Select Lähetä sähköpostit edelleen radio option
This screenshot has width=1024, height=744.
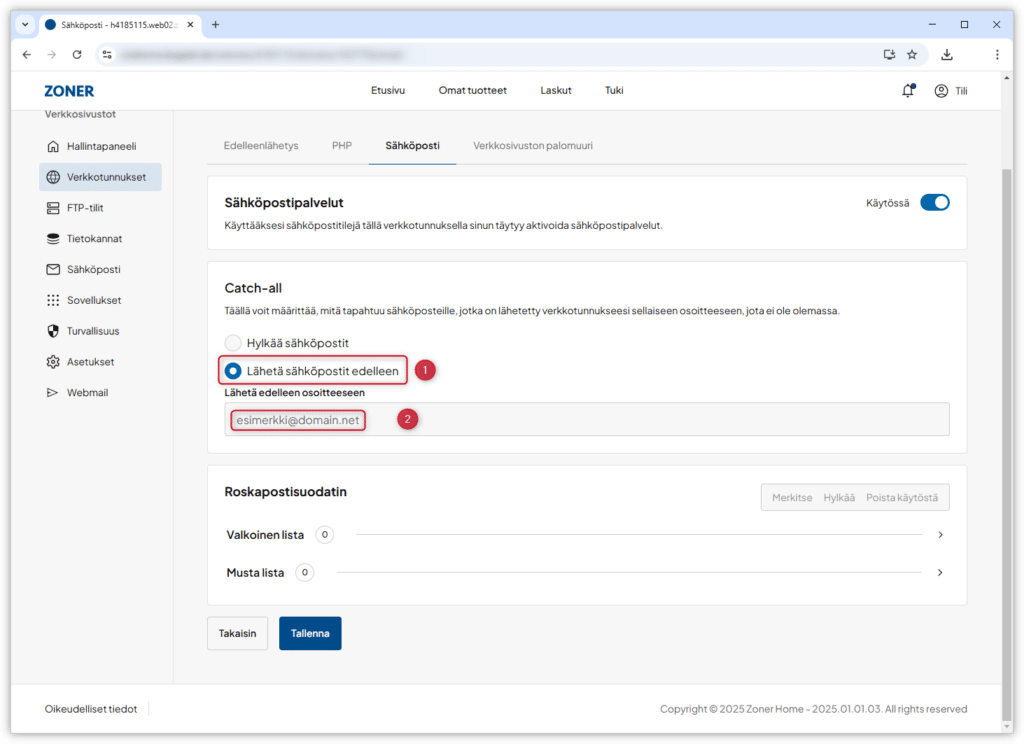233,371
